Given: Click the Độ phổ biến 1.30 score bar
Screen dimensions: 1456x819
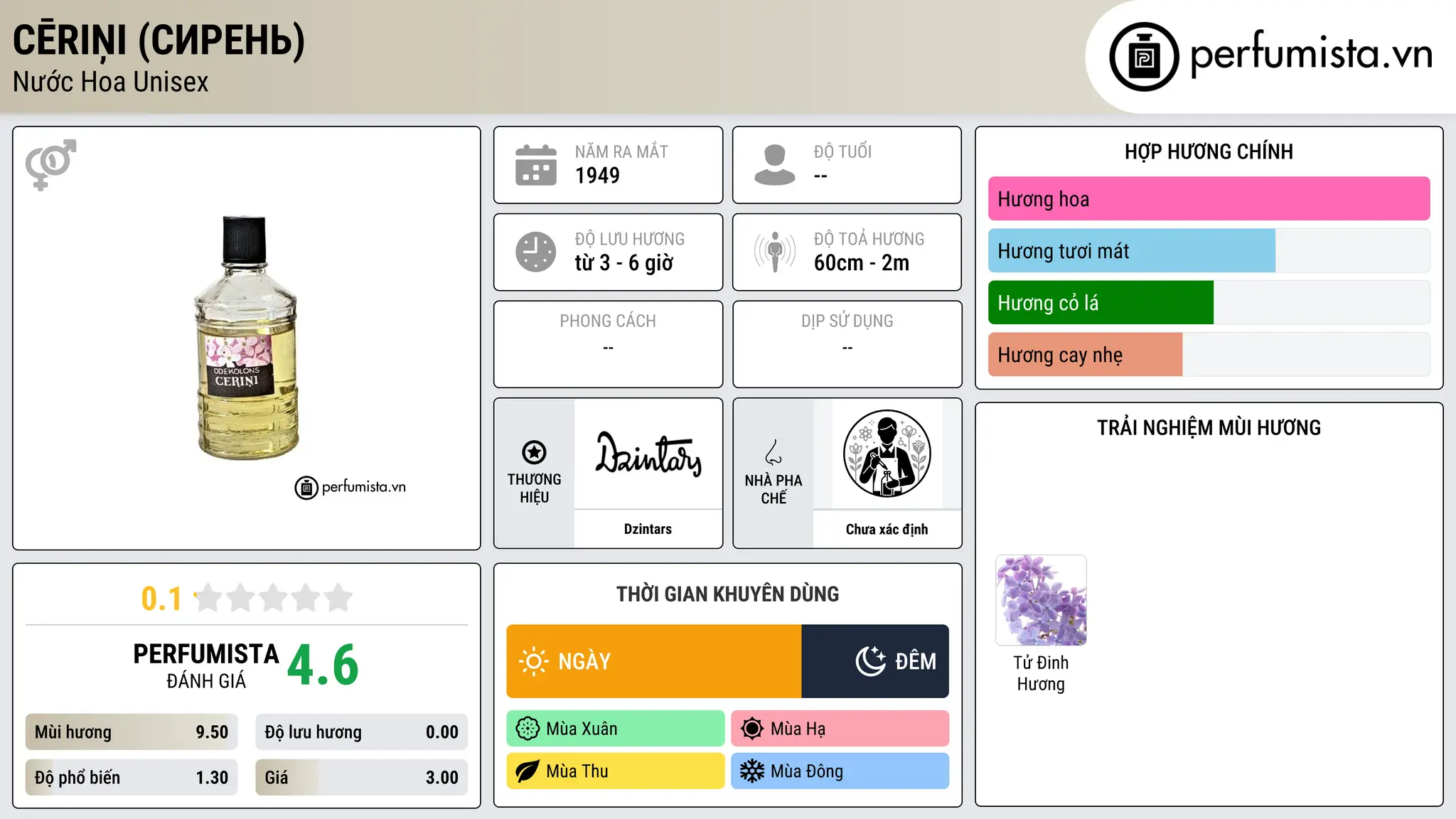Looking at the screenshot, I should (132, 778).
